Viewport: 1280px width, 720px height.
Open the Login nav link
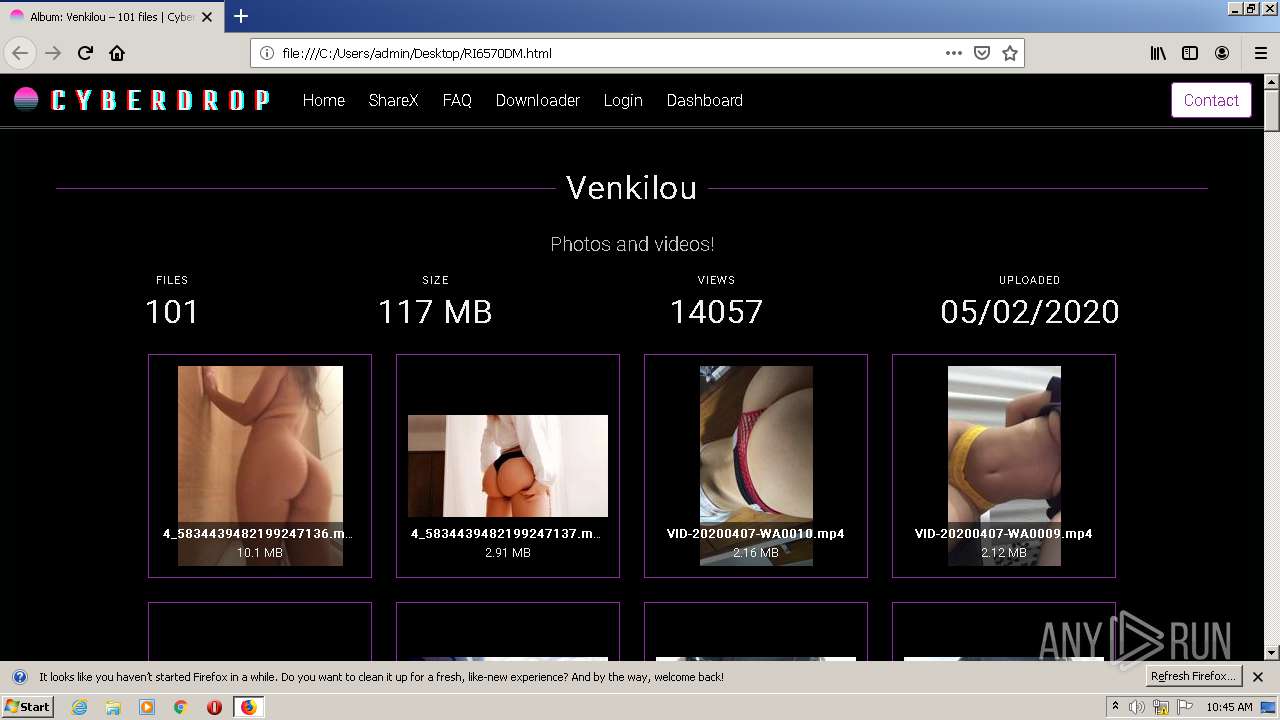click(x=623, y=100)
